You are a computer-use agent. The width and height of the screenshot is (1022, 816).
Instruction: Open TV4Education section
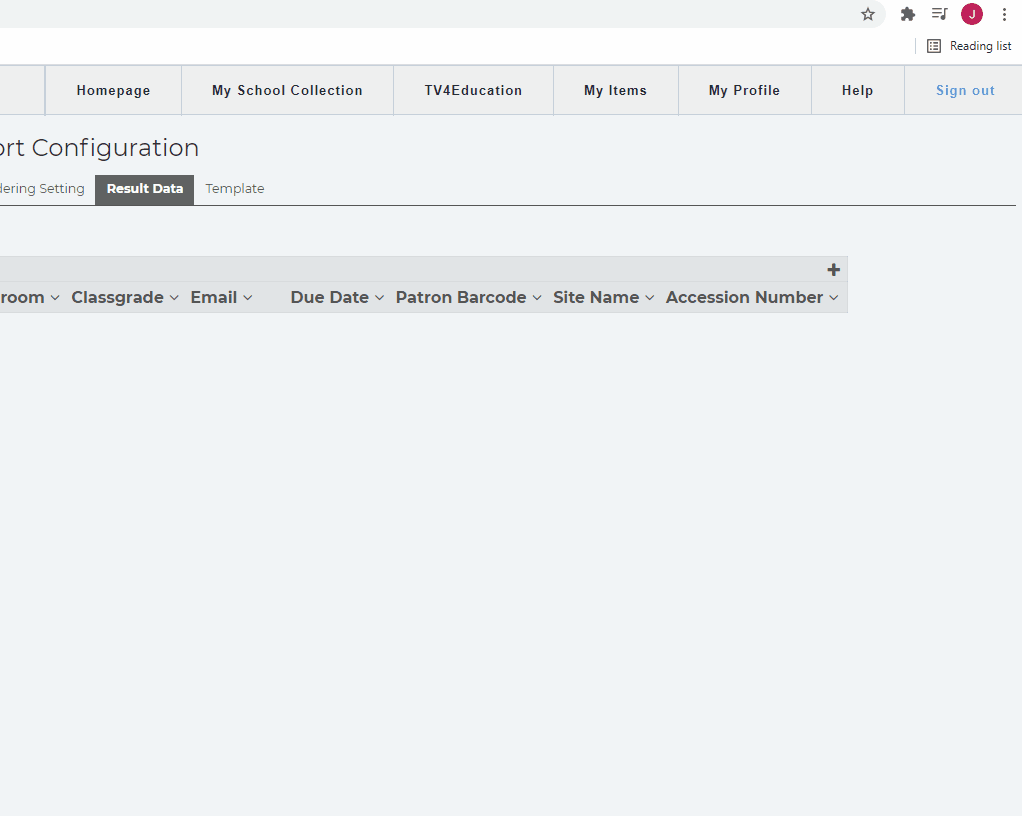[473, 91]
